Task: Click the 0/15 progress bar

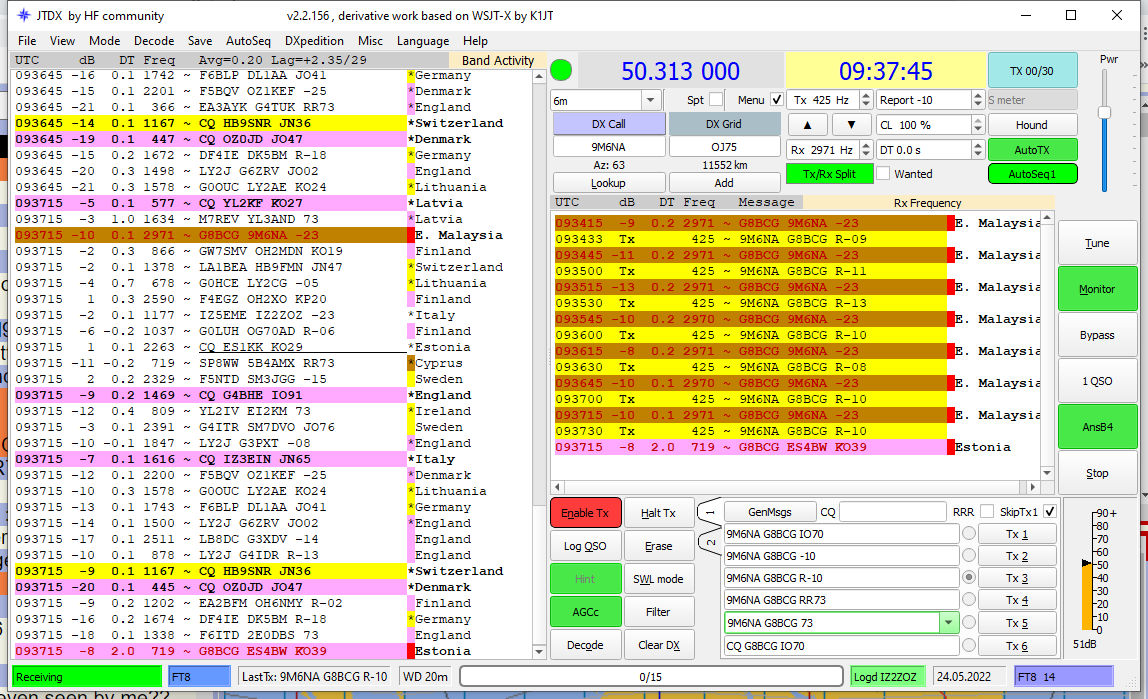Action: click(x=651, y=677)
